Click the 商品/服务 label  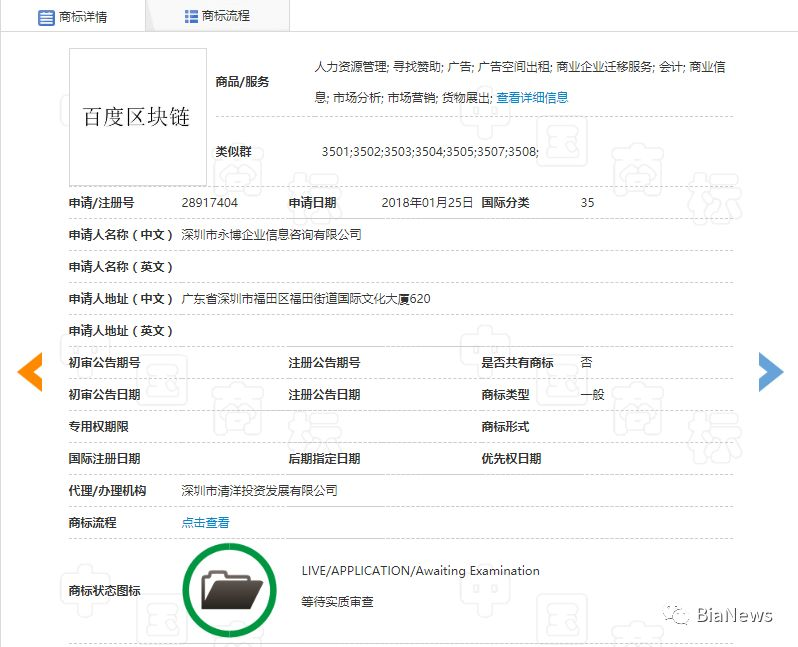tap(242, 82)
